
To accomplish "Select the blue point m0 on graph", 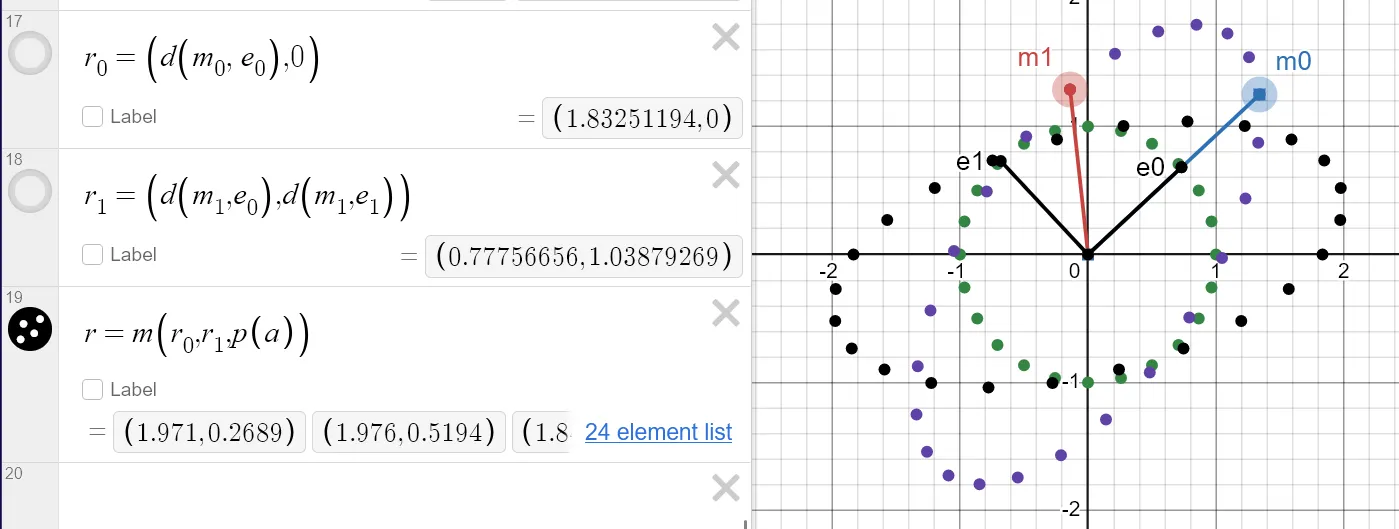I will pyautogui.click(x=1259, y=95).
